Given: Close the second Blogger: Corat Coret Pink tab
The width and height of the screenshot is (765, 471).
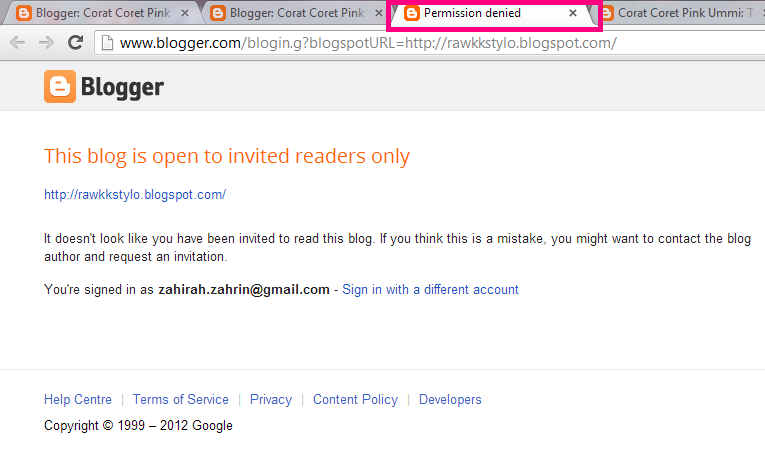Looking at the screenshot, I should [x=378, y=14].
